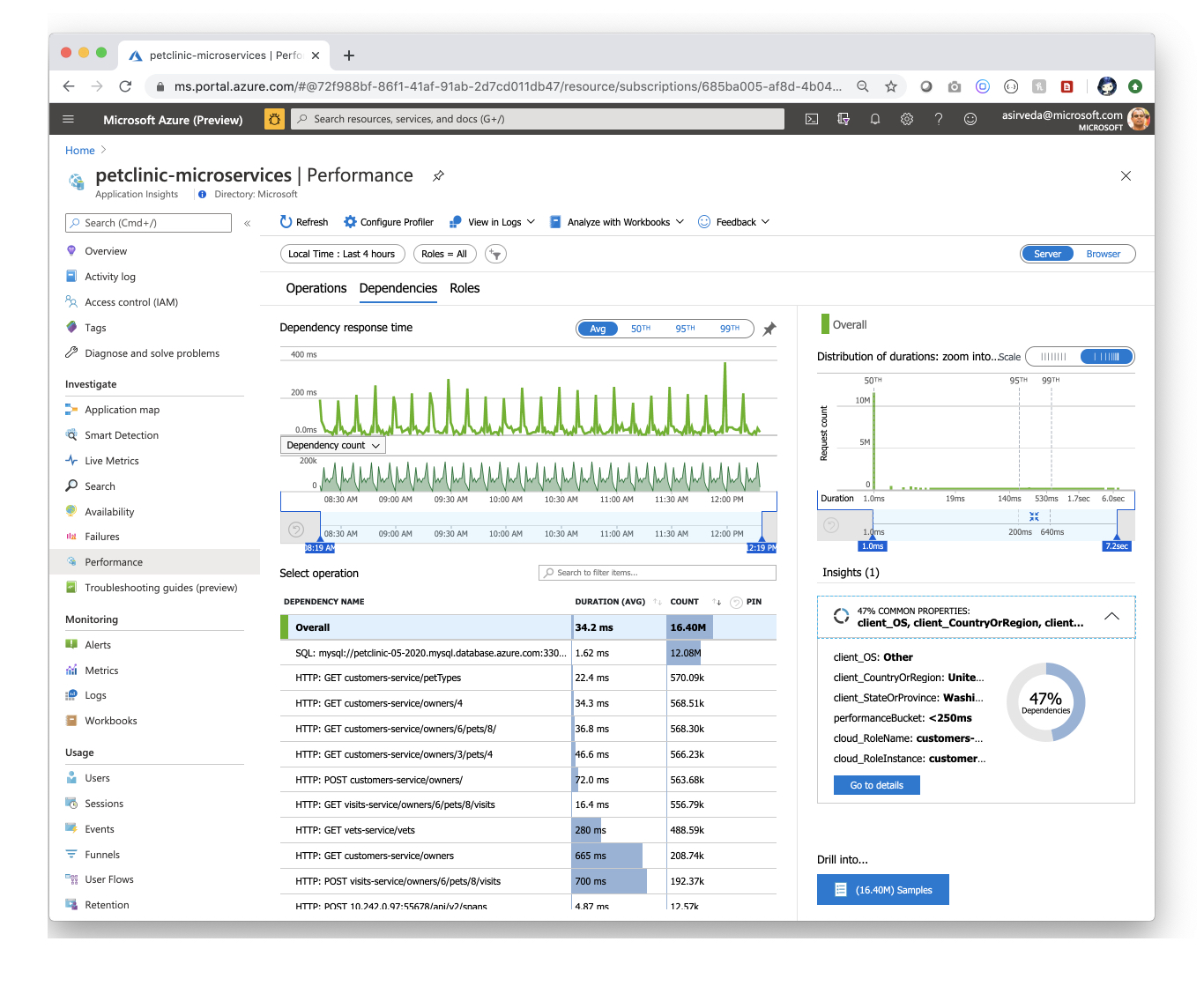1204x986 pixels.
Task: Expand Analyze with Workbooks menu
Action: [617, 222]
